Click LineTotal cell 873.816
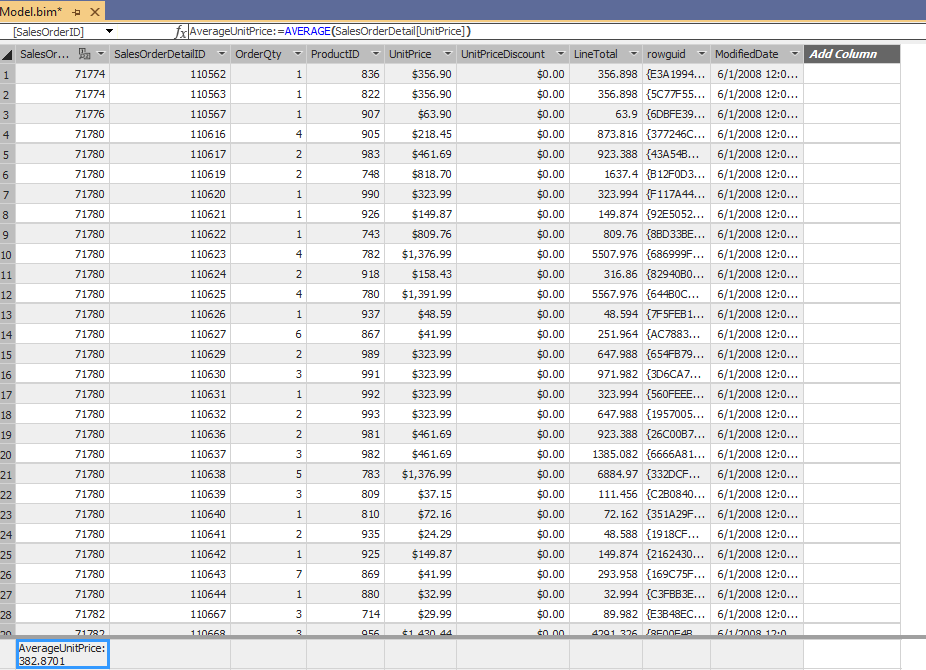 point(606,134)
